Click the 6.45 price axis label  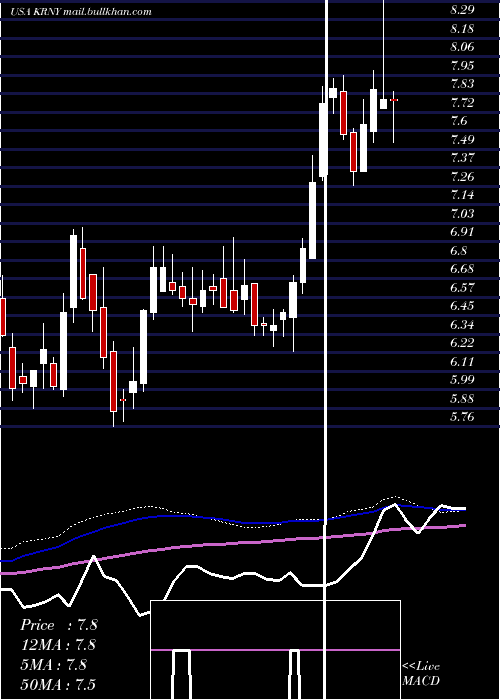(462, 306)
